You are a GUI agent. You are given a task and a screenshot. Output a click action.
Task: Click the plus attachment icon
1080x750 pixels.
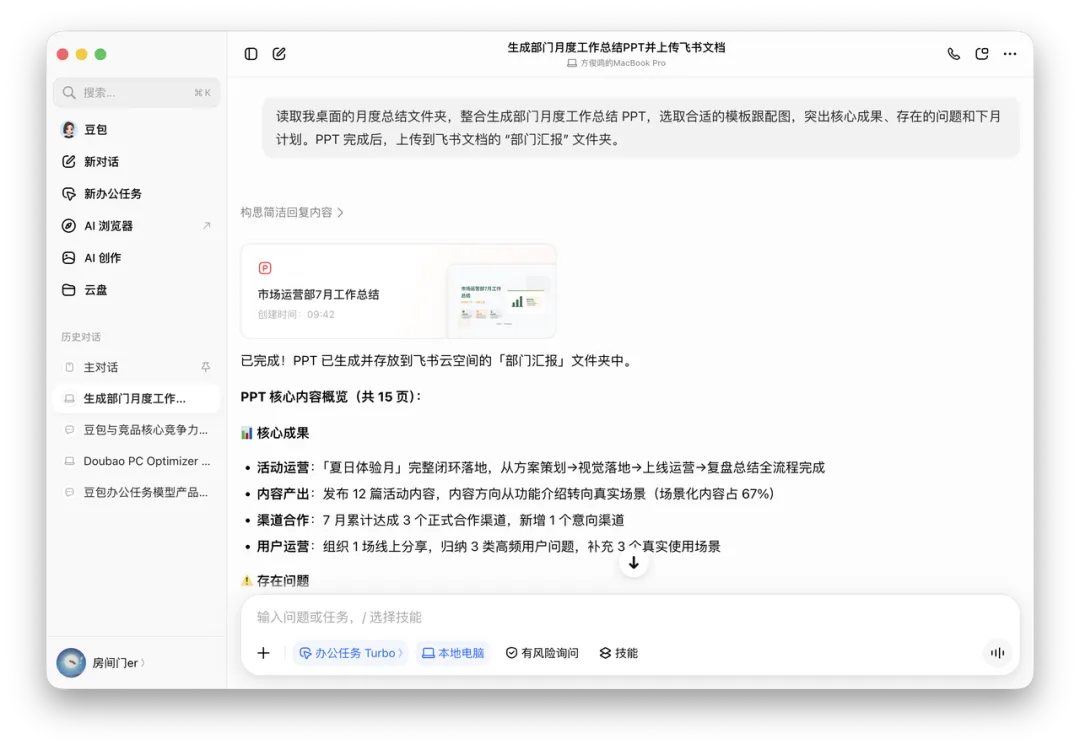coord(263,653)
